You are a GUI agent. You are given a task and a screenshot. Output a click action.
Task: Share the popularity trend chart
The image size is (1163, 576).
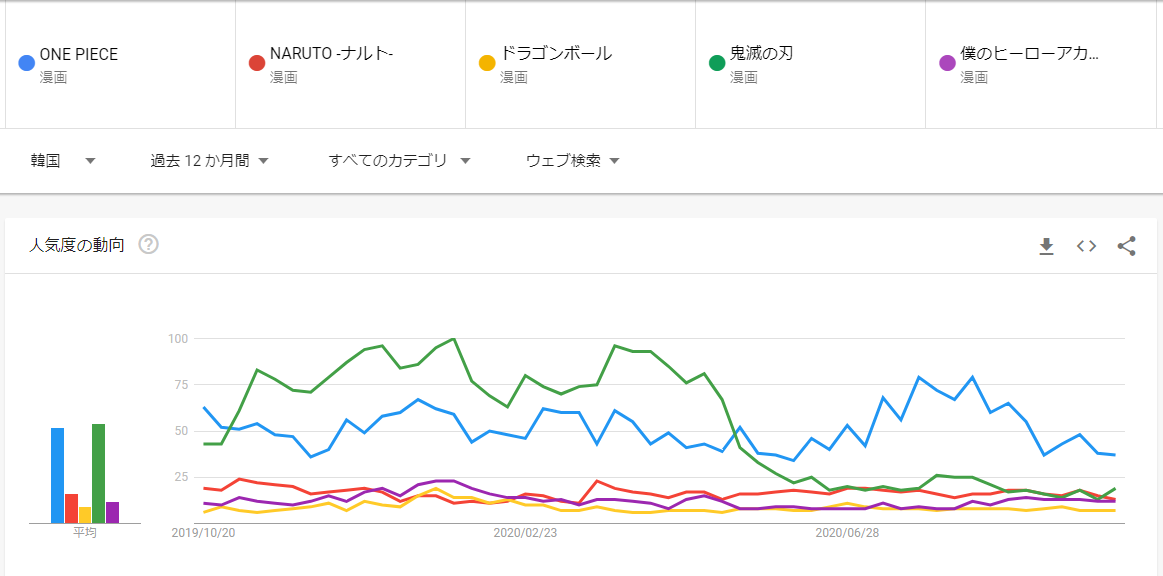pyautogui.click(x=1126, y=246)
